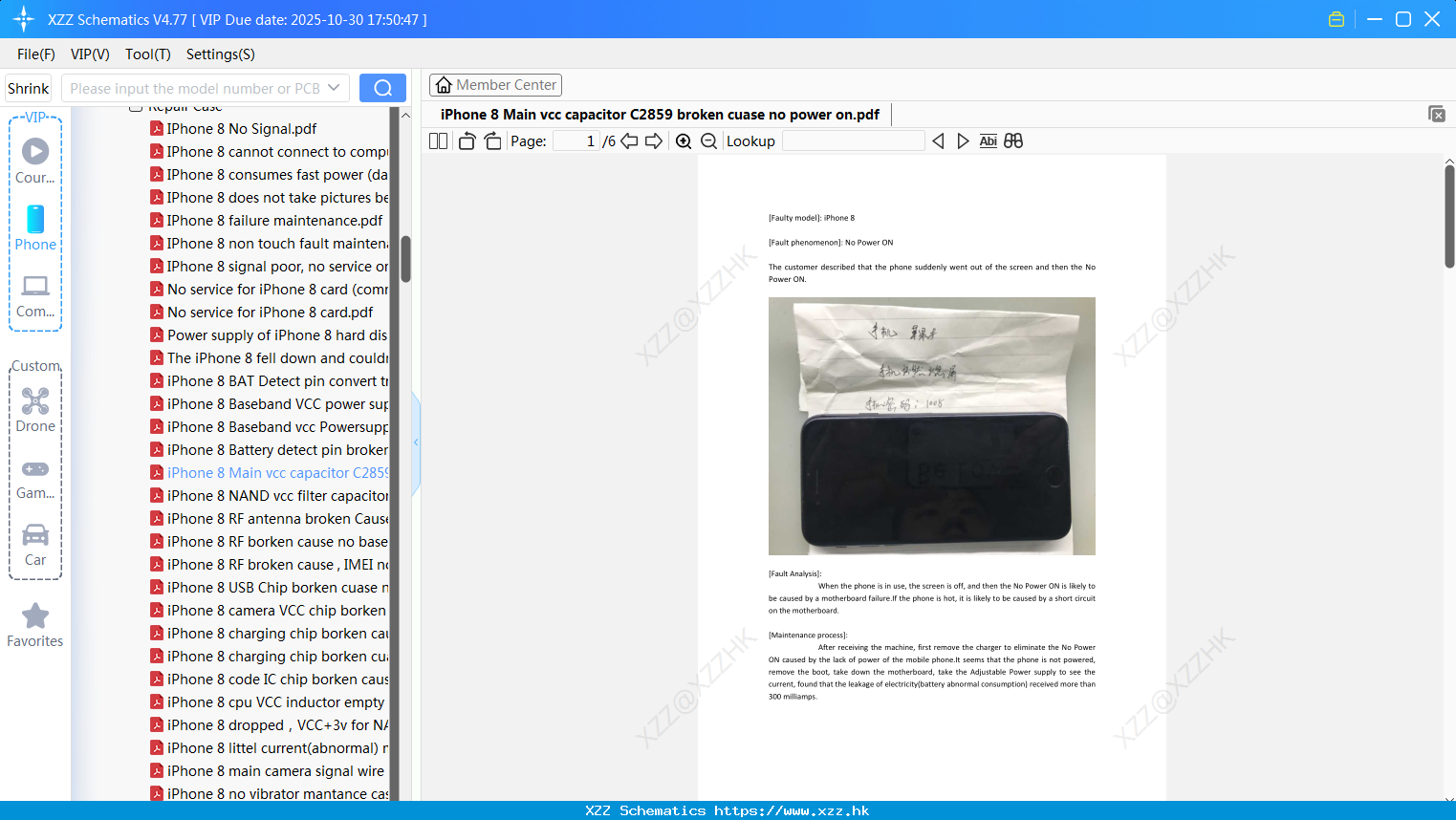This screenshot has width=1456, height=820.
Task: Open the Settings menu
Action: pyautogui.click(x=221, y=54)
